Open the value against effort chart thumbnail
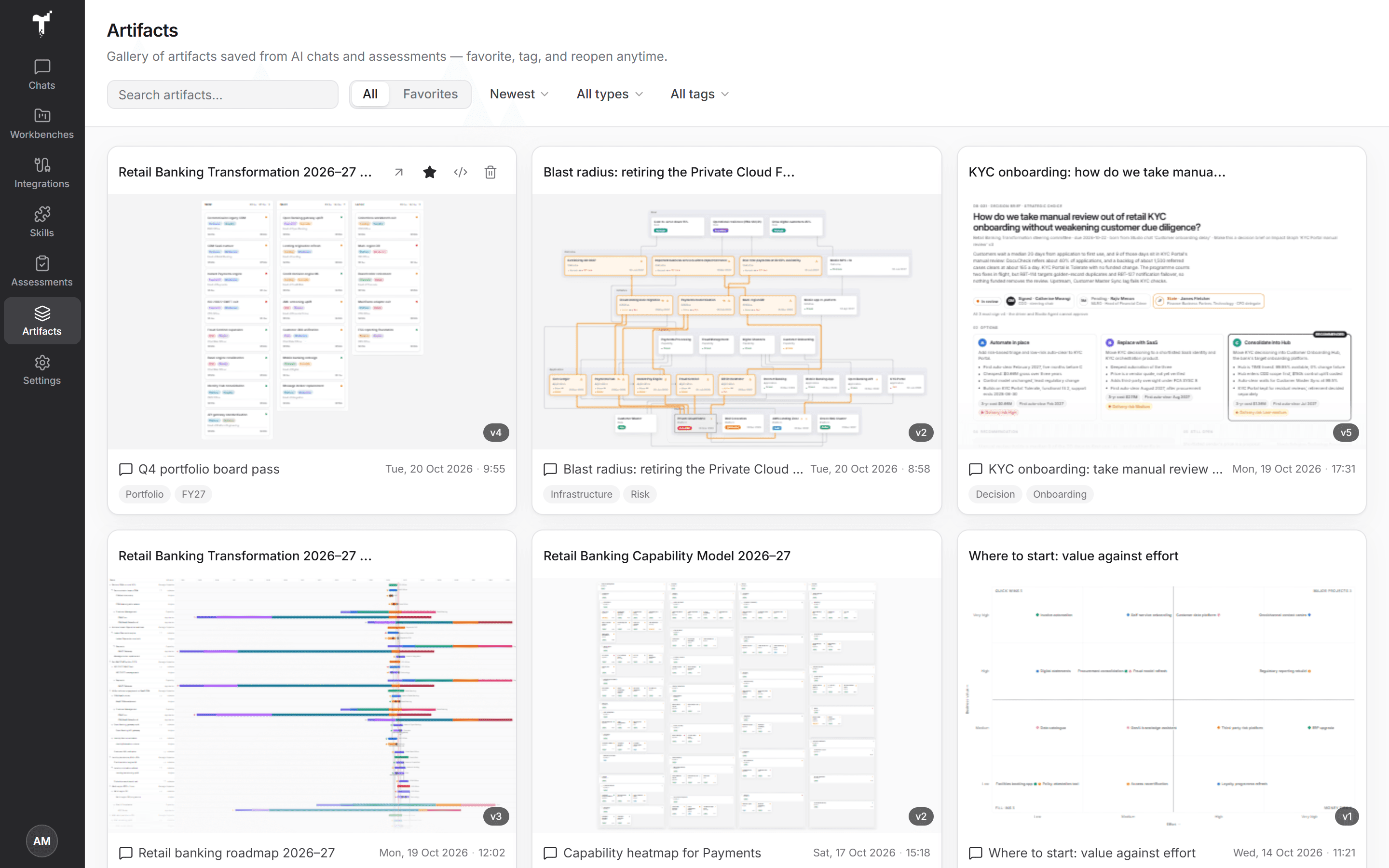The width and height of the screenshot is (1389, 868). pos(1161,705)
